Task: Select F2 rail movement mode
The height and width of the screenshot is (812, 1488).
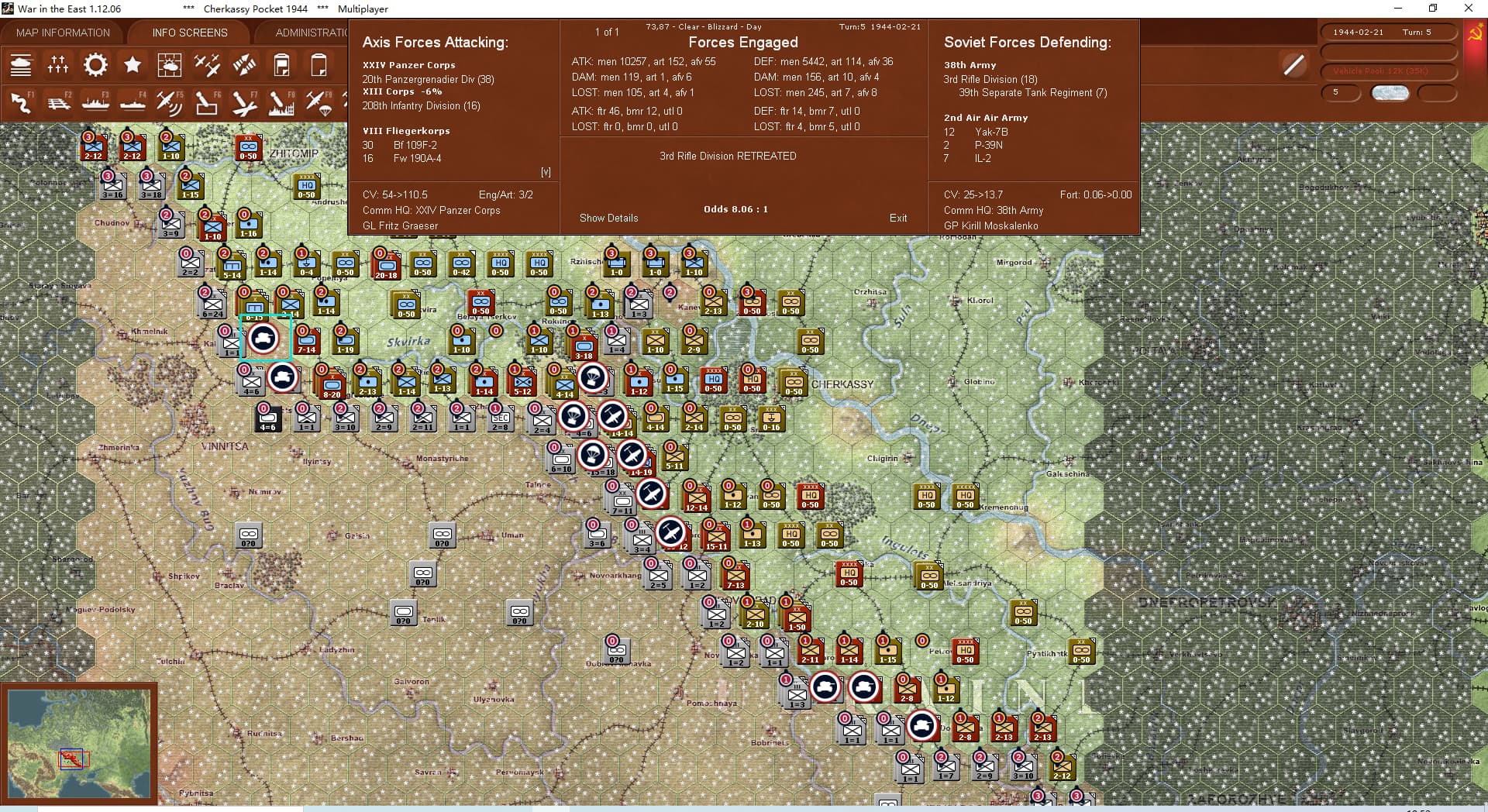Action: point(58,103)
